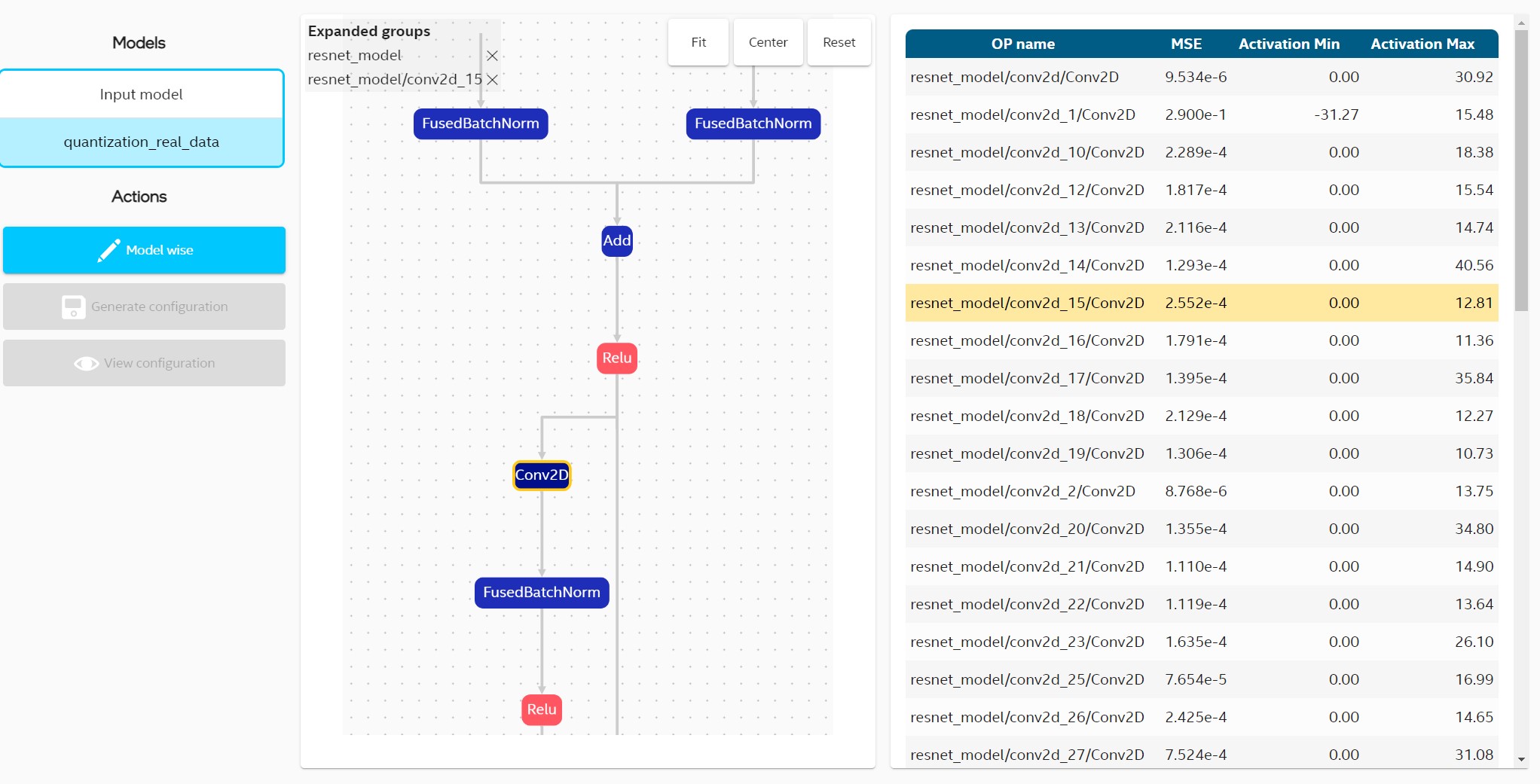The width and height of the screenshot is (1540, 784).
Task: Click the Model wise action button
Action: coord(144,250)
